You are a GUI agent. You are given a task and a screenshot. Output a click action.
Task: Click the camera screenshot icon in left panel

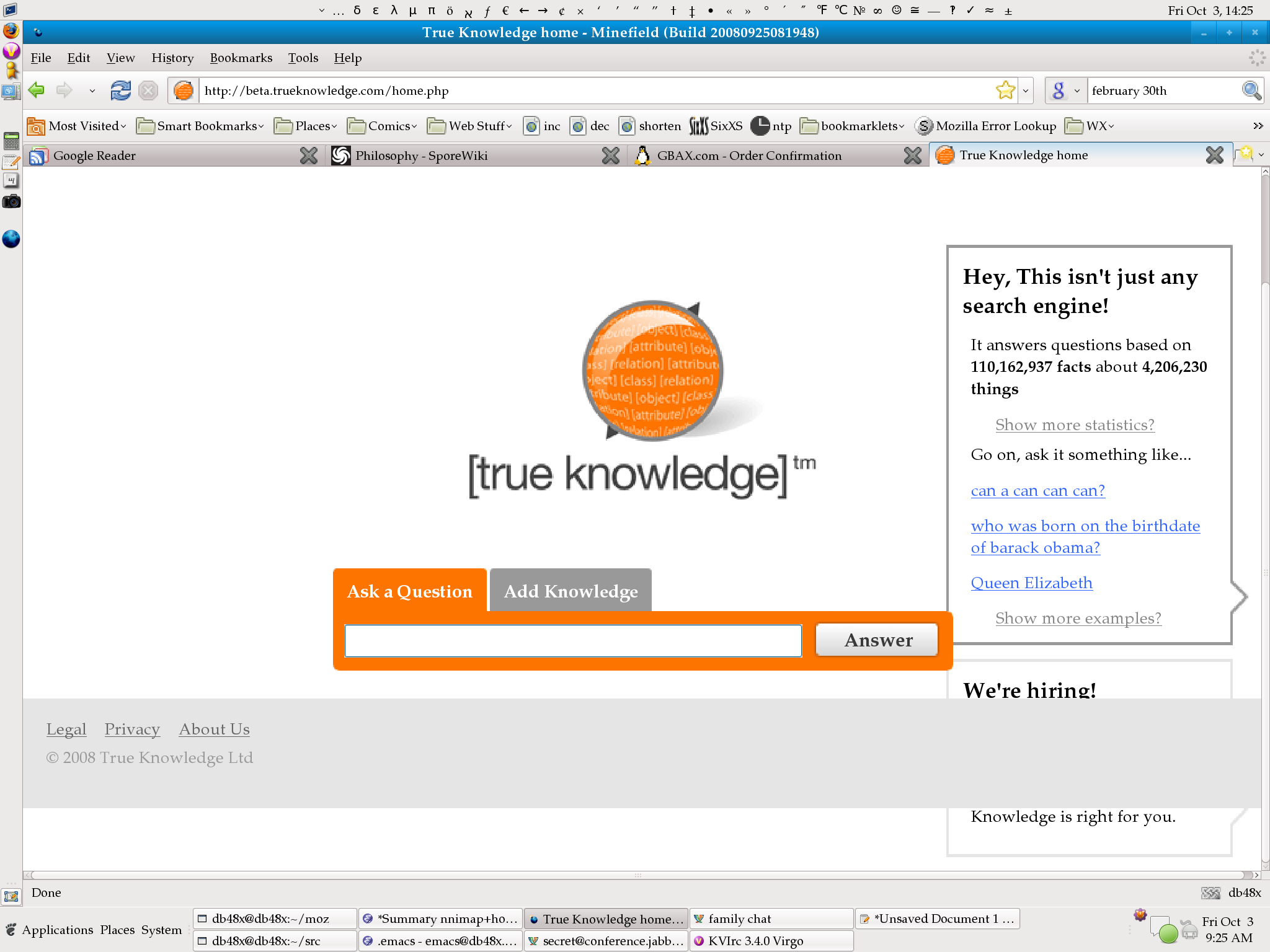point(11,201)
